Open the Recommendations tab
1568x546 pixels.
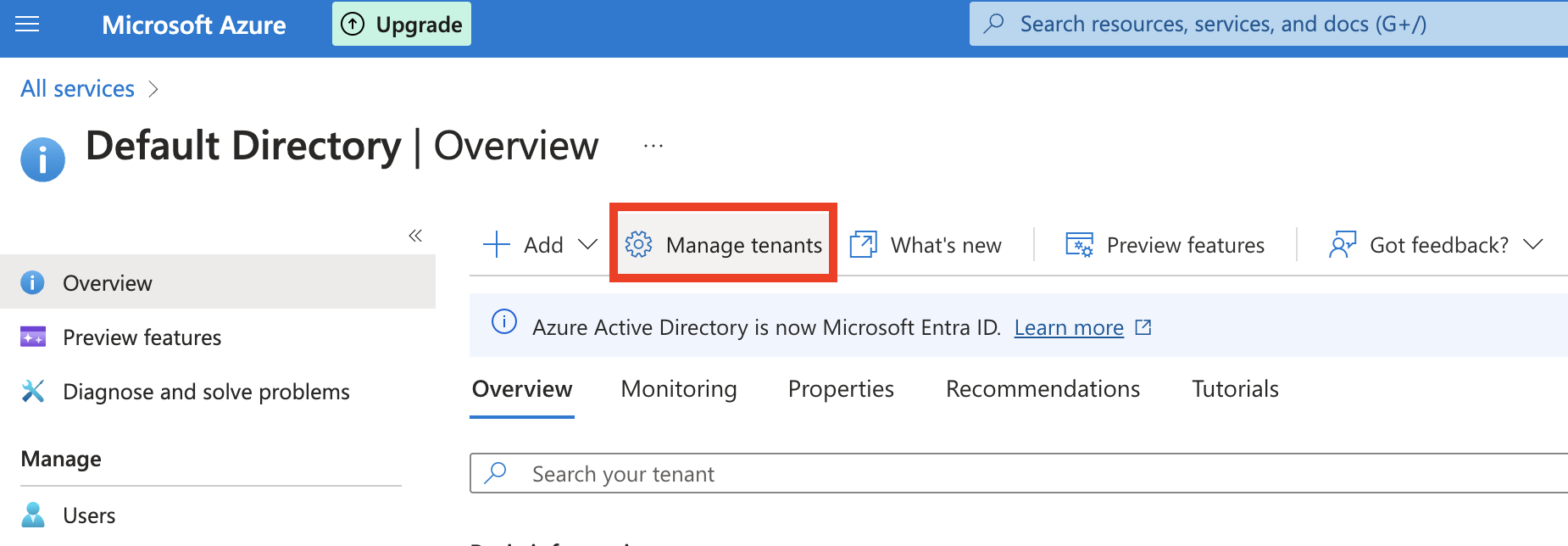coord(1043,389)
